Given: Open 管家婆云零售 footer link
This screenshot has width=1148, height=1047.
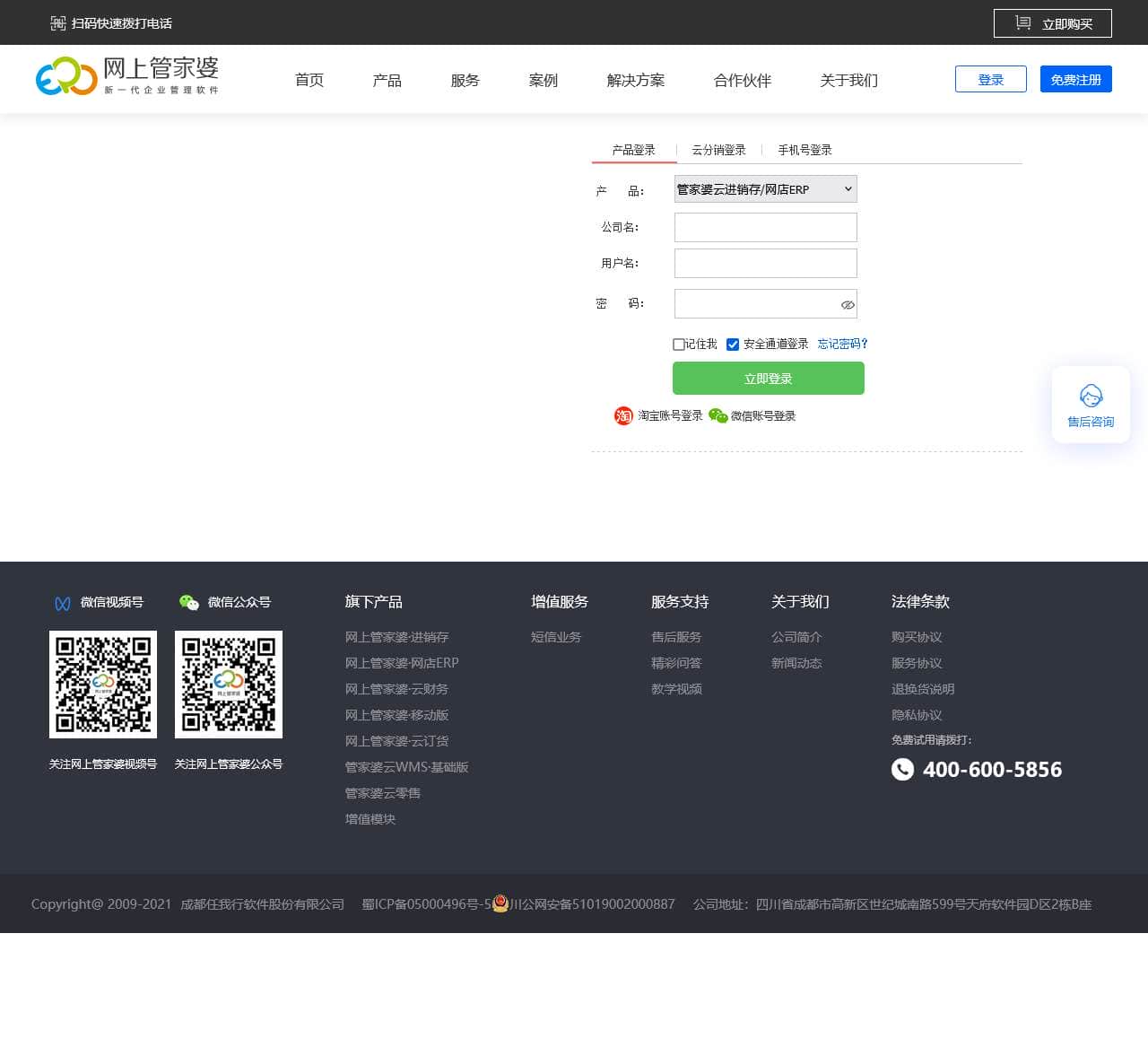Looking at the screenshot, I should coord(383,793).
